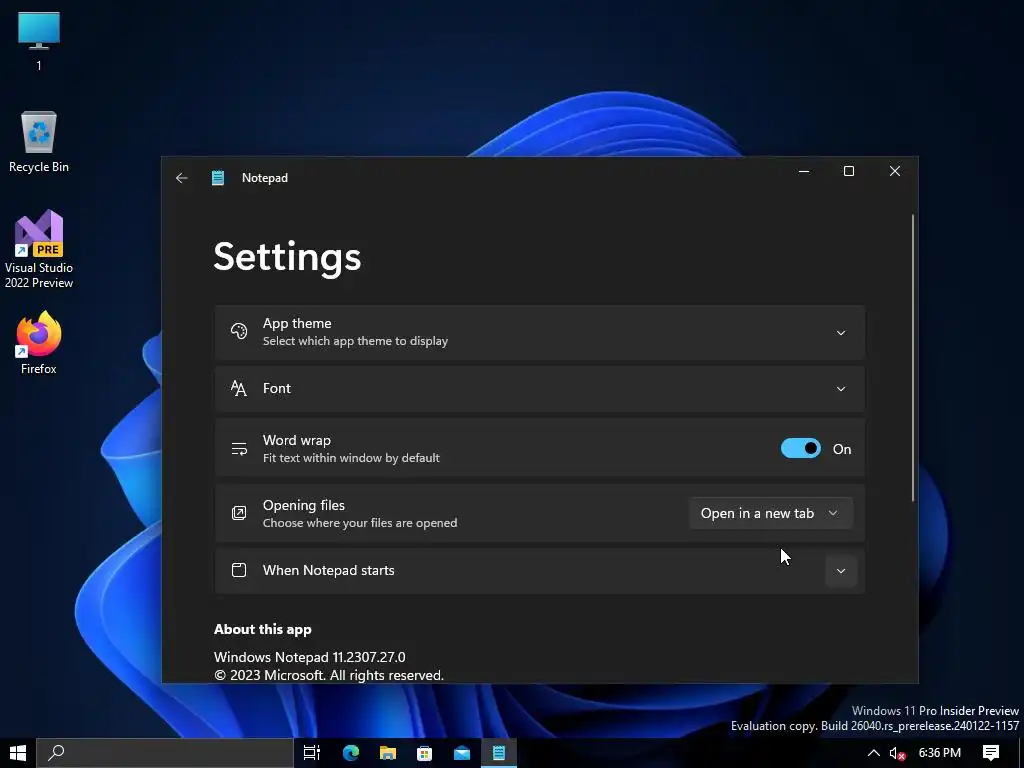Open the desktop icon labeled 1

point(39,40)
